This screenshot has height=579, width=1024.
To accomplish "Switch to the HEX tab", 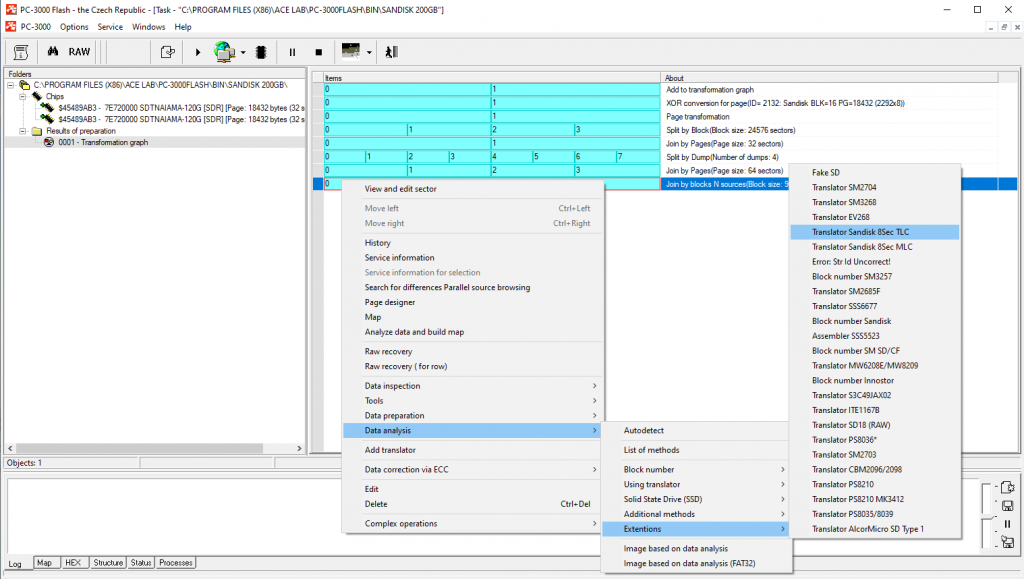I will tap(73, 563).
